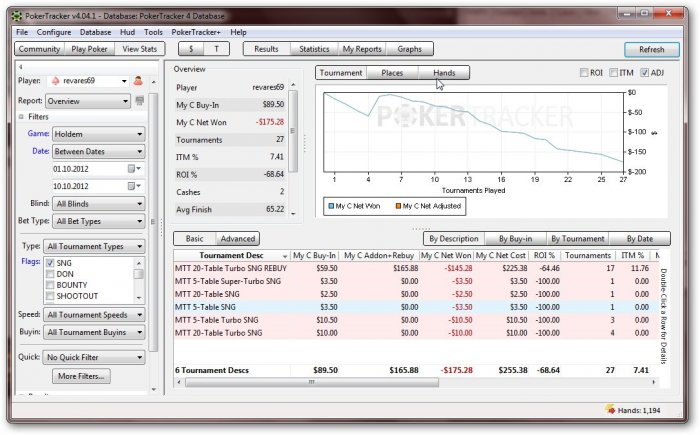Switch to the Basic stats tab

coord(195,238)
